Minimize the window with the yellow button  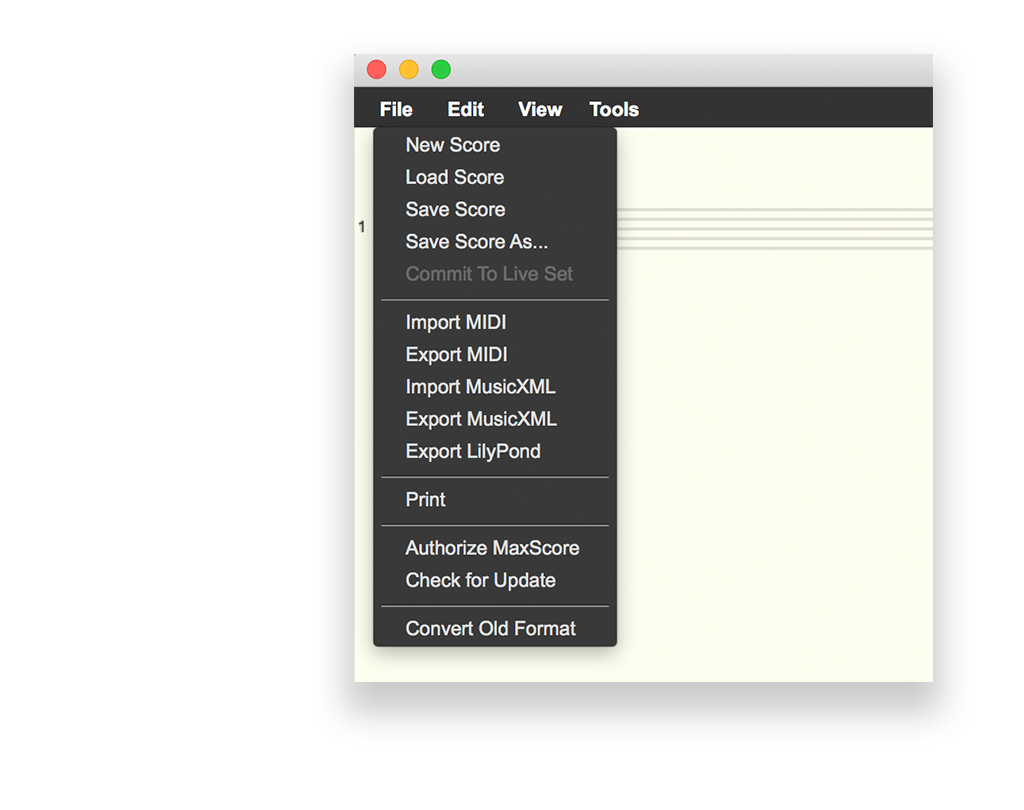(x=409, y=69)
